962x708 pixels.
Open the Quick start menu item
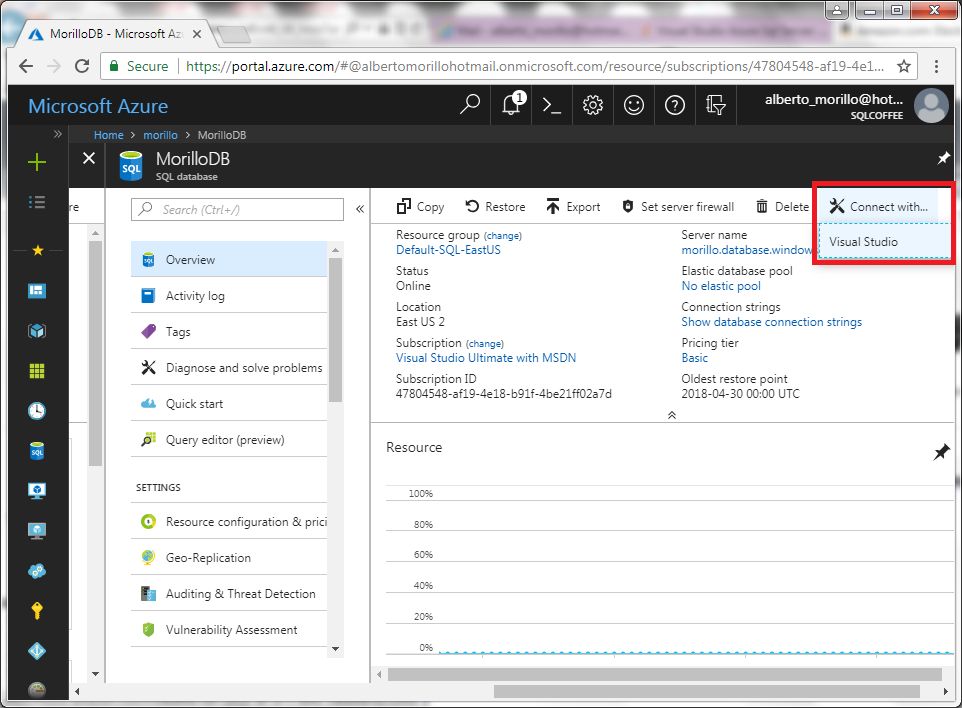[229, 404]
